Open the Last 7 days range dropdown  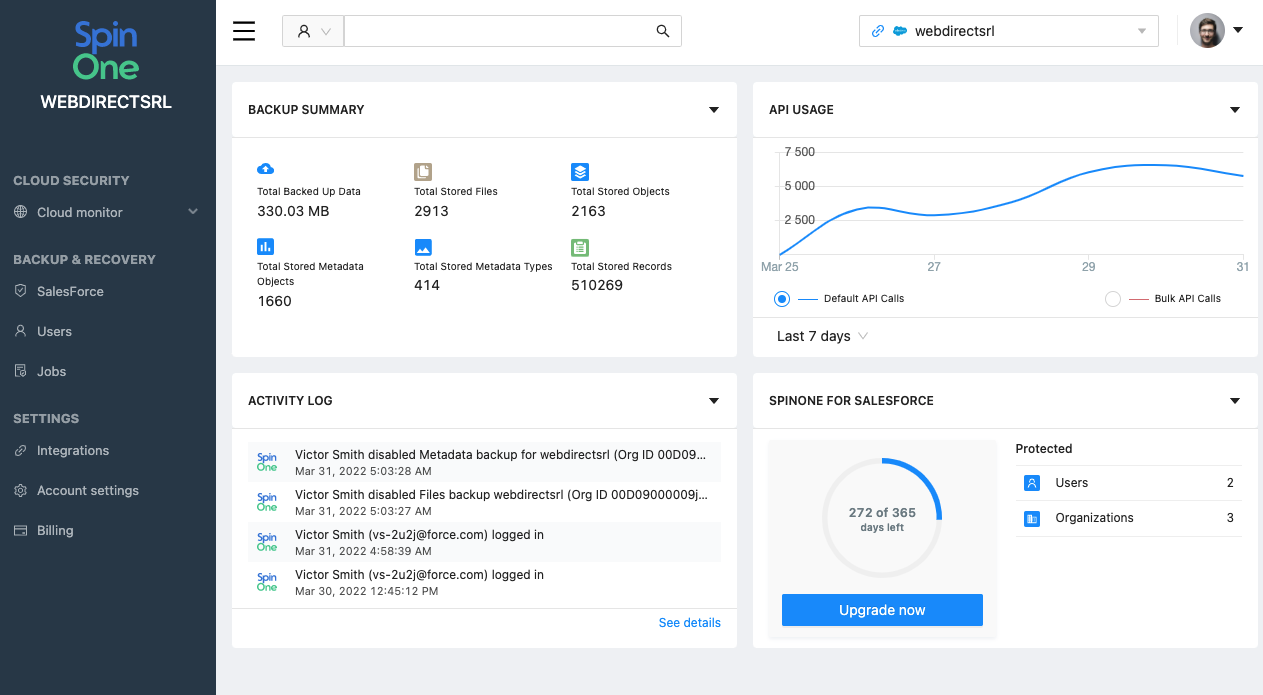[822, 336]
